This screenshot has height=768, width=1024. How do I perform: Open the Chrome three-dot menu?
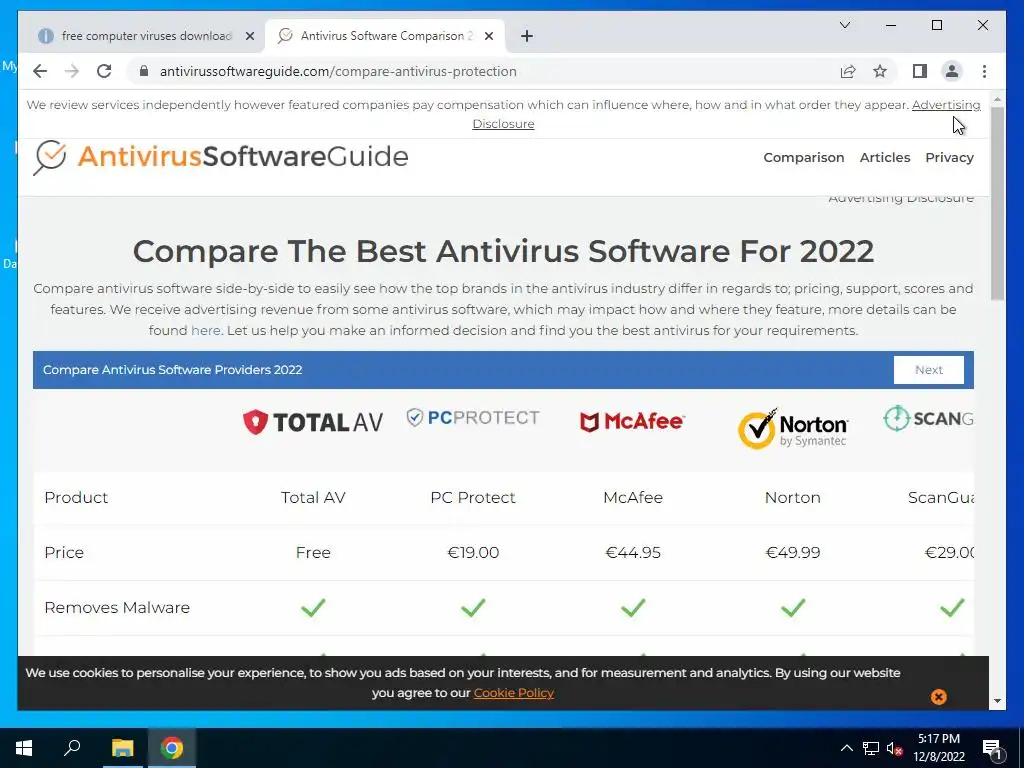[984, 71]
